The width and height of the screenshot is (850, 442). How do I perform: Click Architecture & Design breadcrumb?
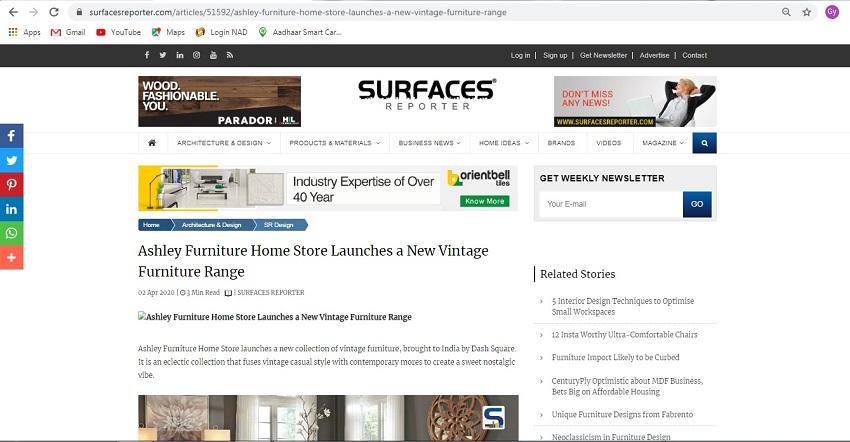coord(211,225)
